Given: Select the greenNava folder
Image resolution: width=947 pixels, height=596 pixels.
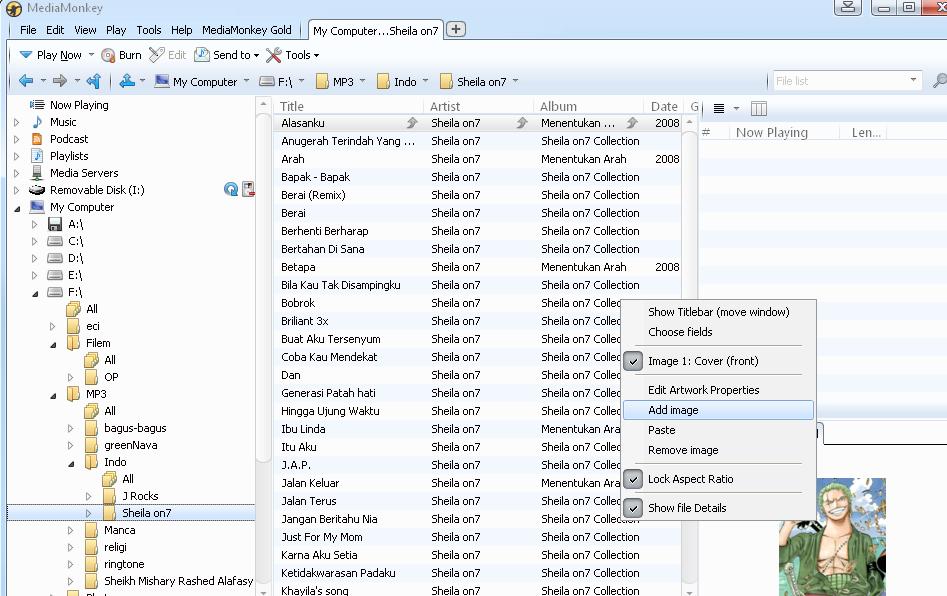Looking at the screenshot, I should 130,445.
